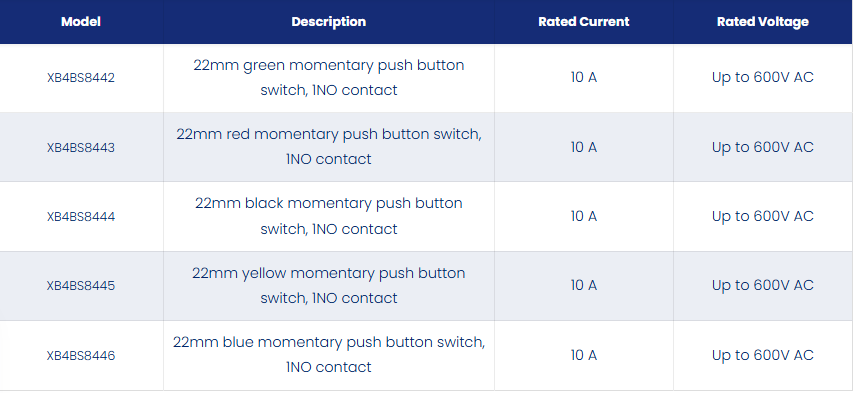Click rated voltage cell for XB4BS8445
This screenshot has width=854, height=393.
pos(762,285)
